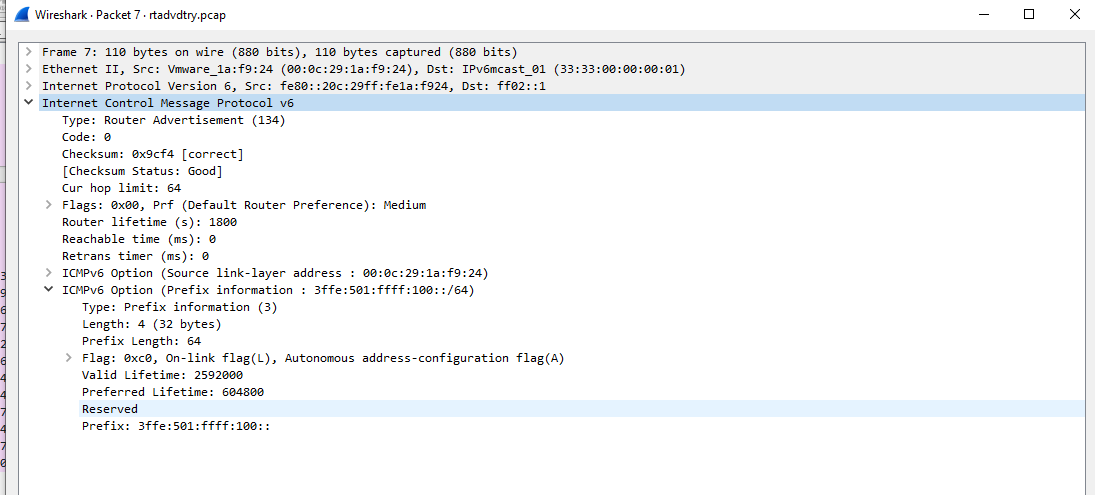Viewport: 1095px width, 495px height.
Task: Select Preferred Lifetime: 604800 field
Action: click(x=172, y=392)
